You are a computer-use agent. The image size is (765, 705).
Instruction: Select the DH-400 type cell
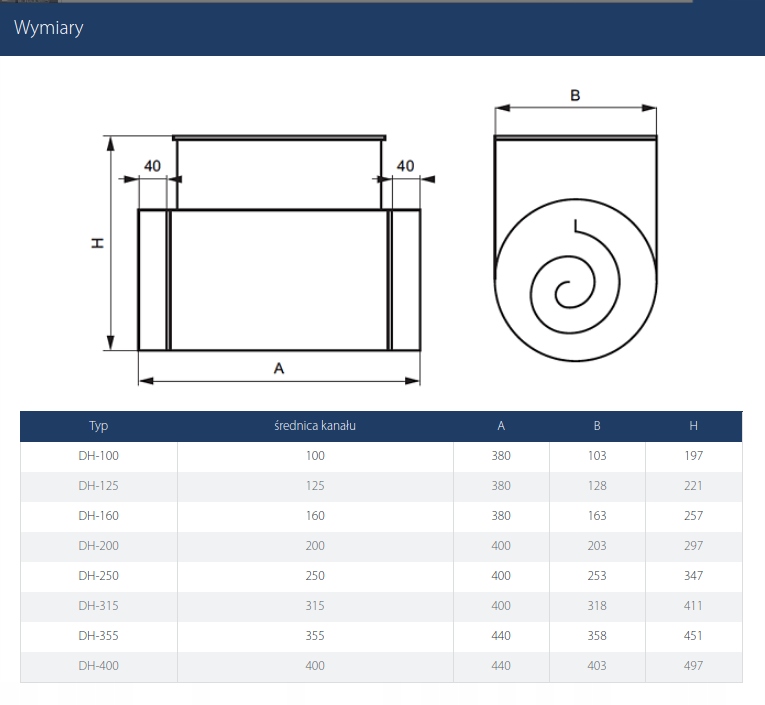point(99,666)
